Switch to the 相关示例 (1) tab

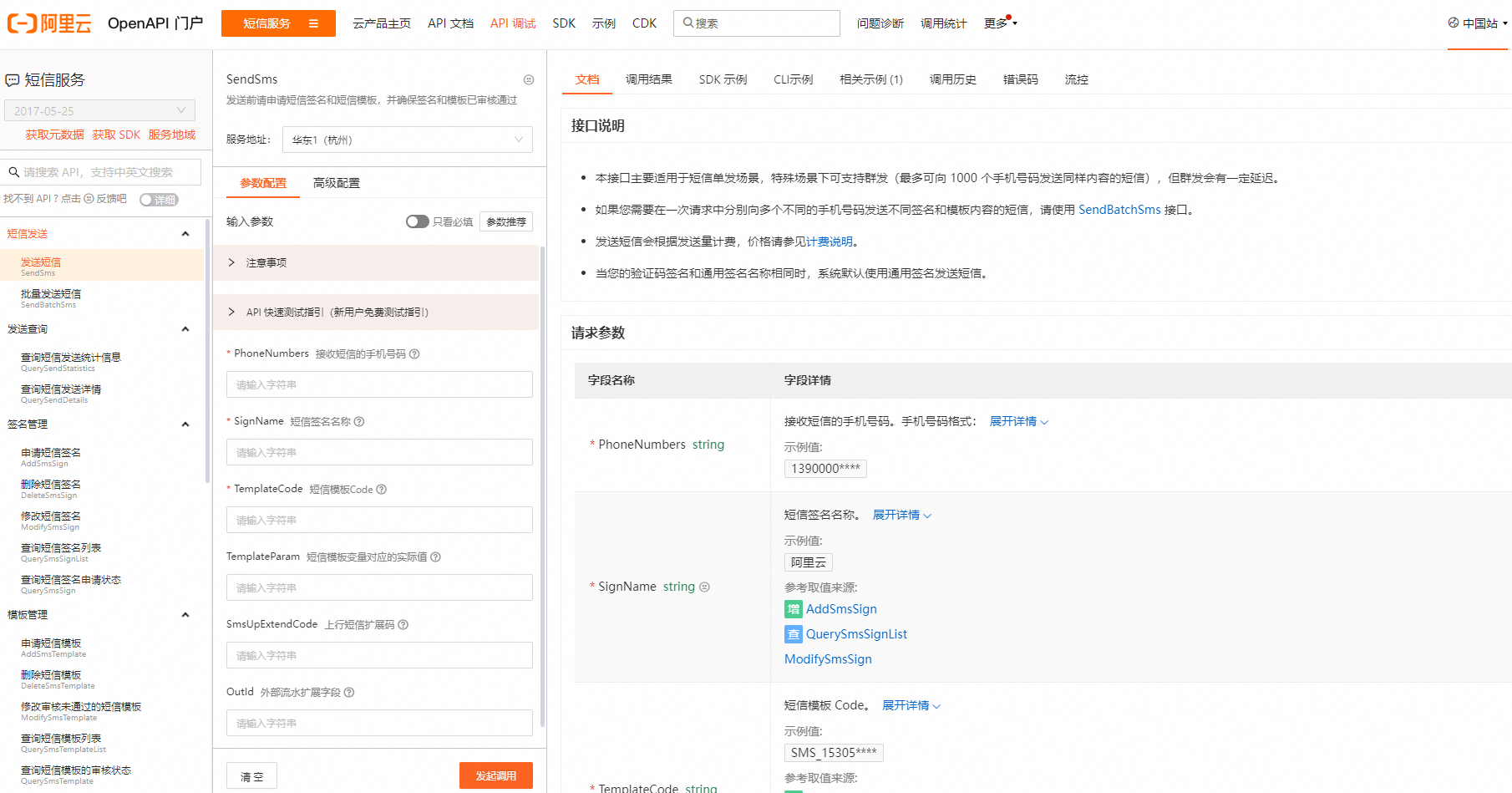point(871,79)
